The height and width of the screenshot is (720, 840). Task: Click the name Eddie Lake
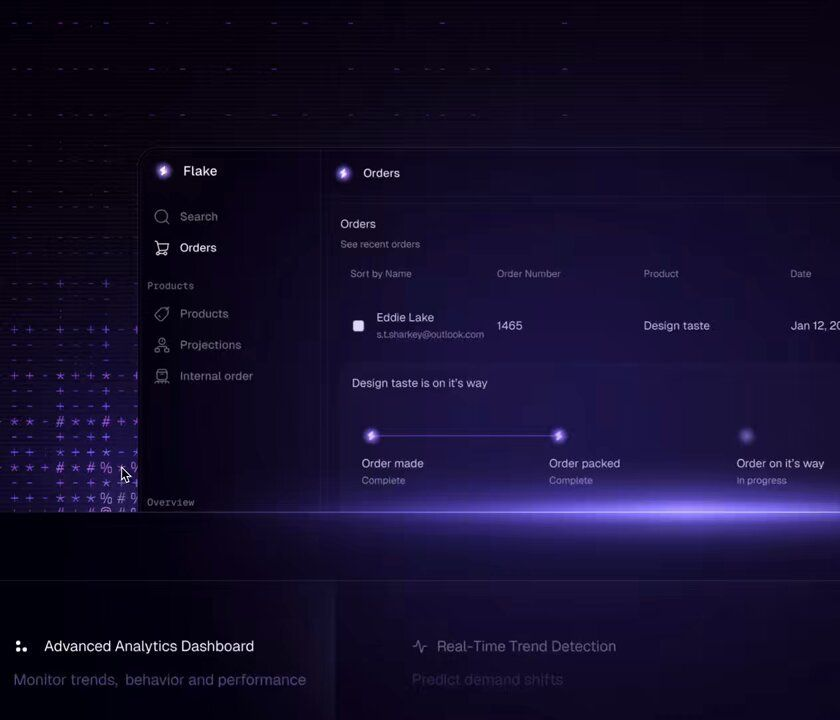click(x=405, y=317)
